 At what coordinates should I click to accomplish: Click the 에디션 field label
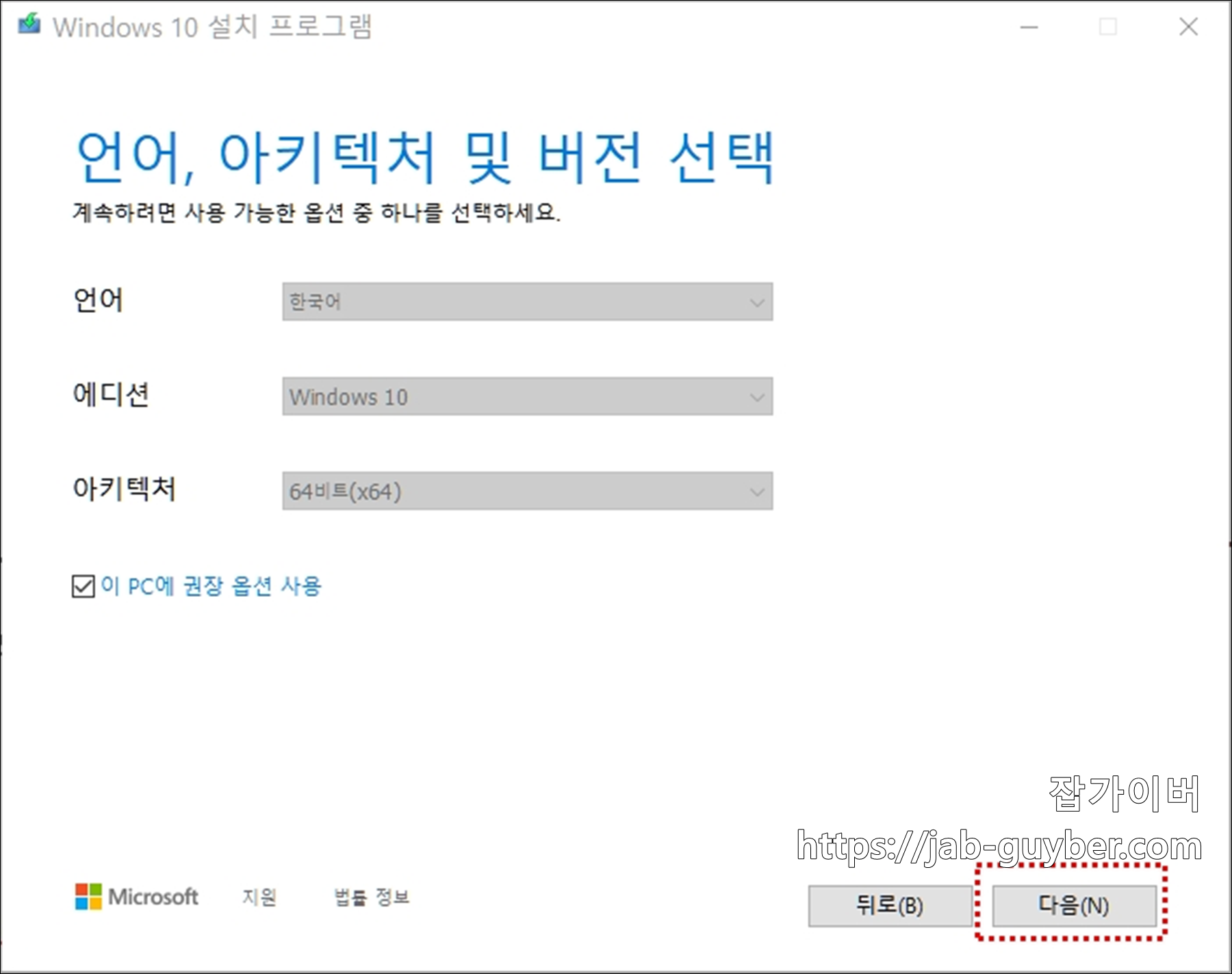(x=111, y=394)
